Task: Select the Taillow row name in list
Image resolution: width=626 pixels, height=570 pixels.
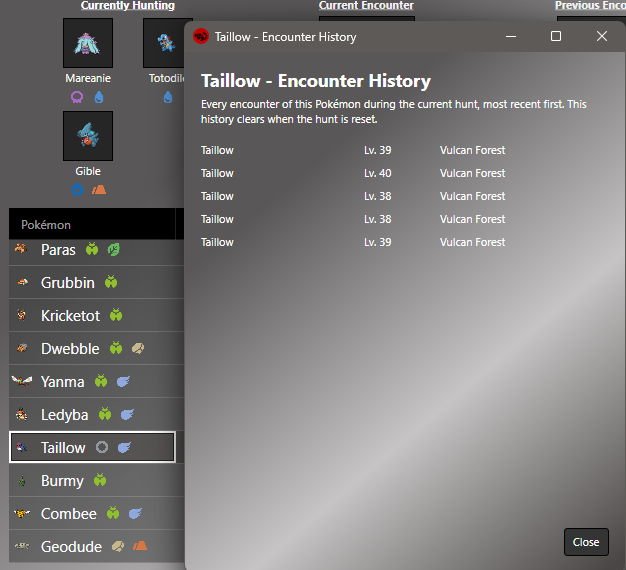Action: (63, 448)
